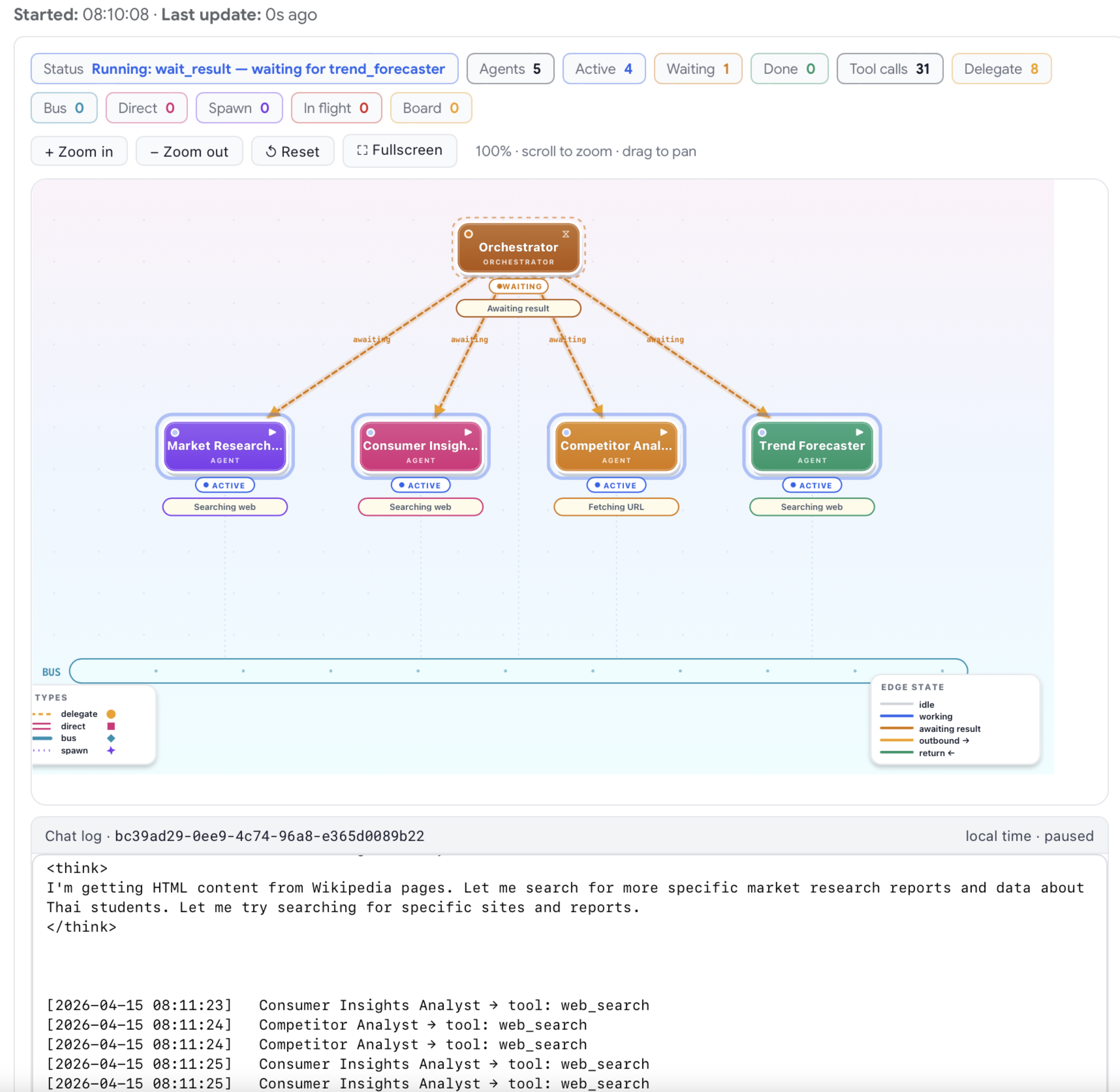The width and height of the screenshot is (1120, 1092).
Task: Click the bus teal diamond in Types legend
Action: (x=111, y=738)
